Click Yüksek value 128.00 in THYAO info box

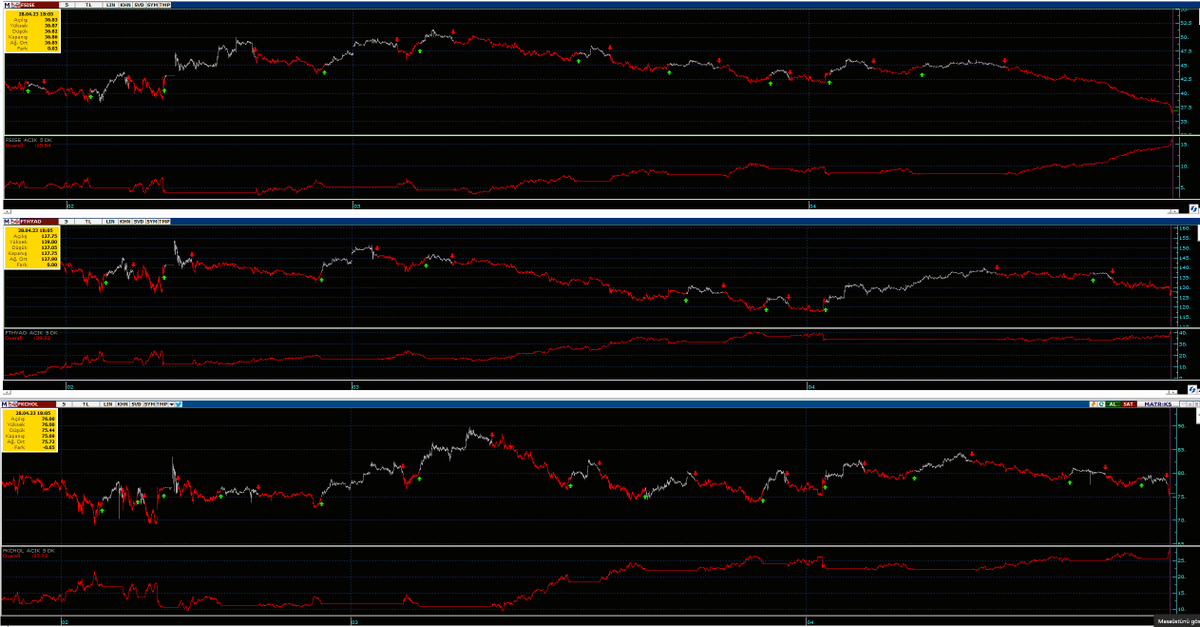pos(50,241)
